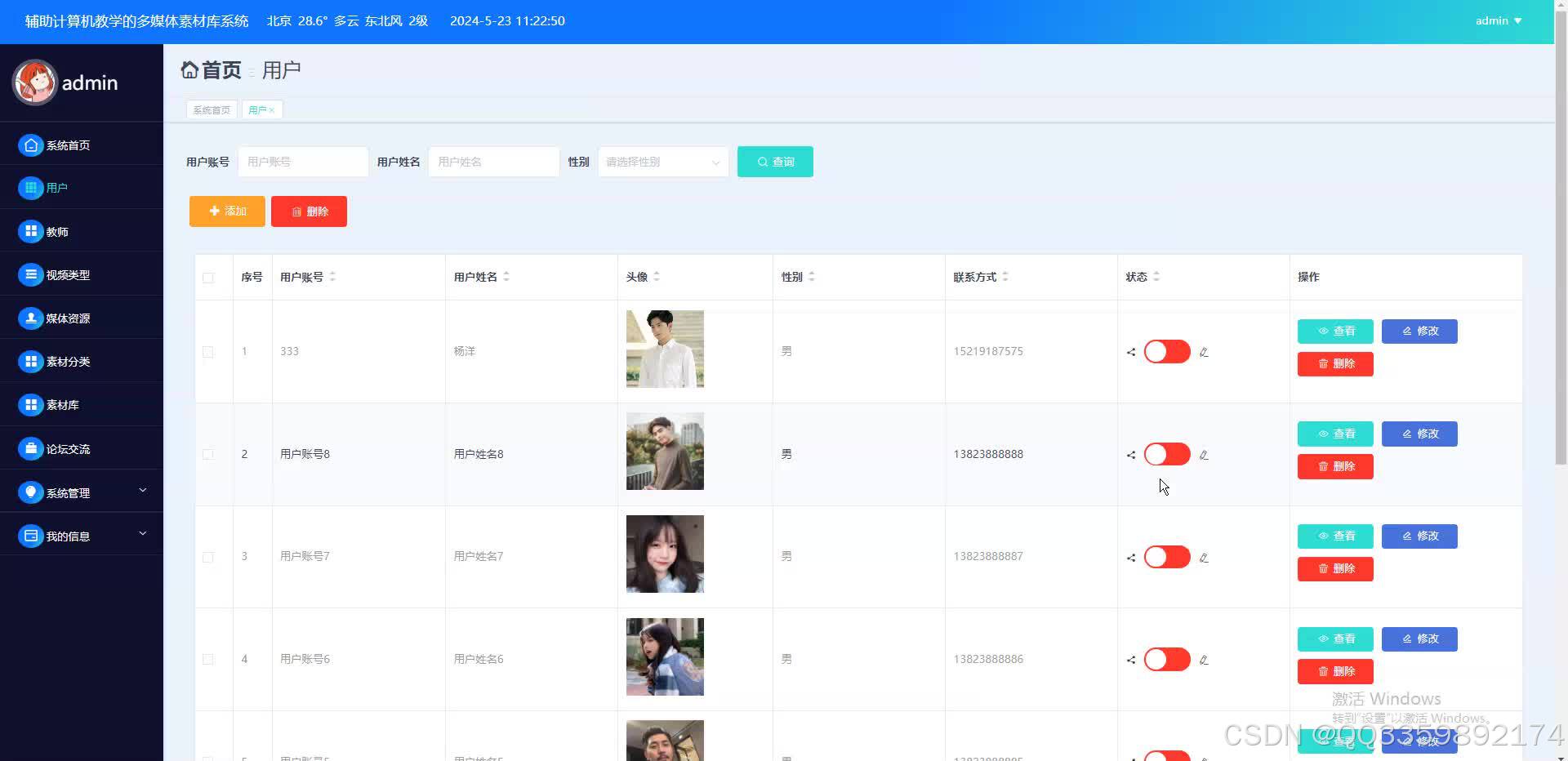Click the 我的信息 sidebar icon
The height and width of the screenshot is (761, 1568).
pyautogui.click(x=30, y=536)
